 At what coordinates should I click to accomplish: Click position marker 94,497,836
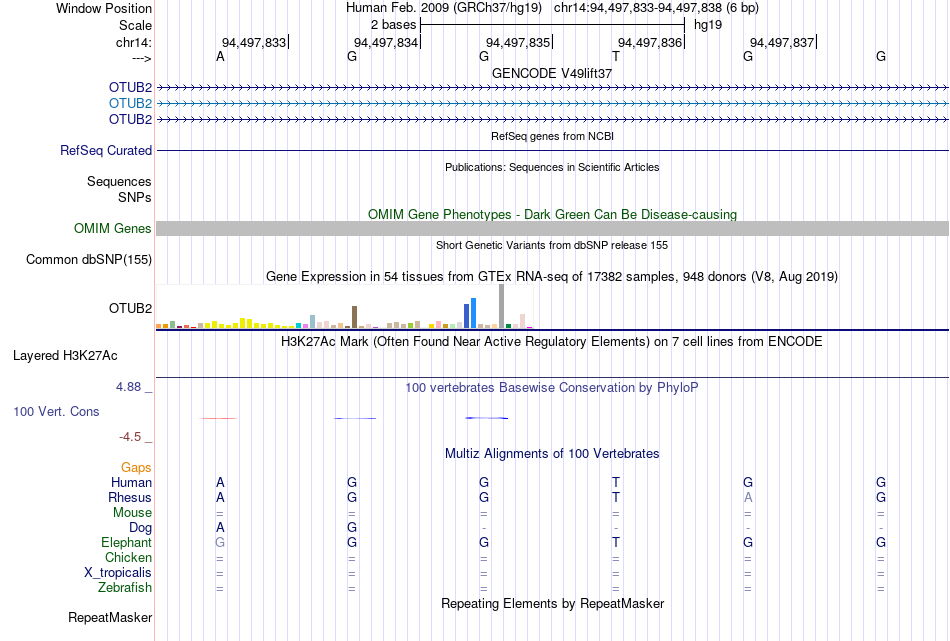click(650, 42)
